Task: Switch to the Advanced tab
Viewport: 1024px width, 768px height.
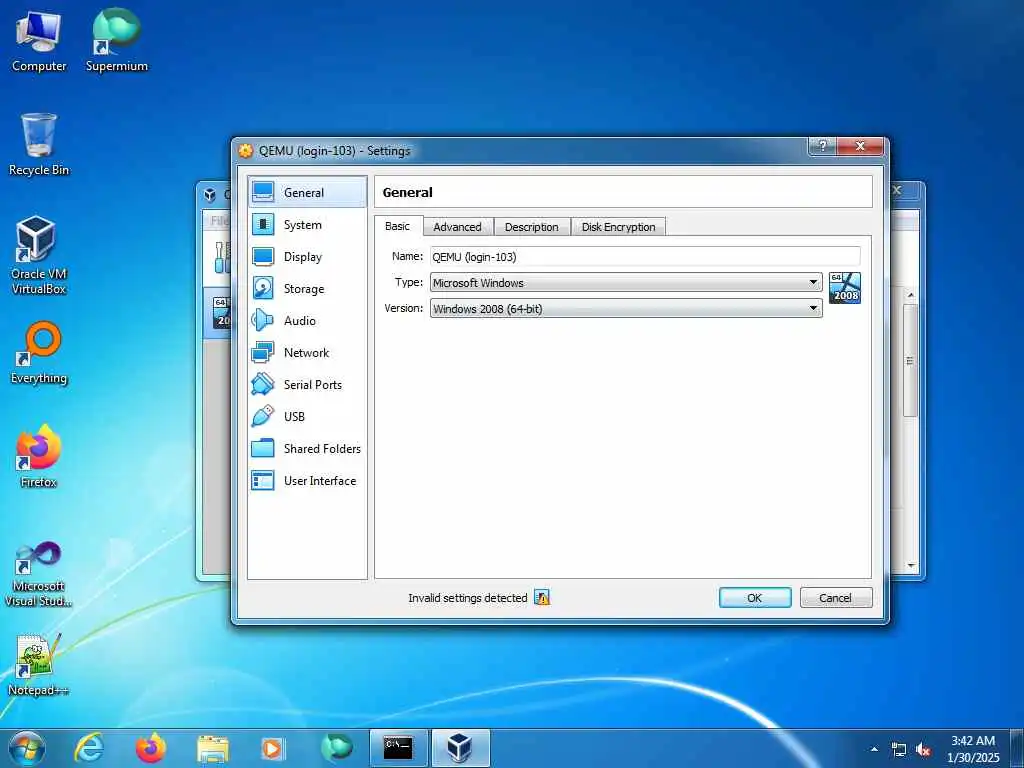Action: [x=457, y=227]
